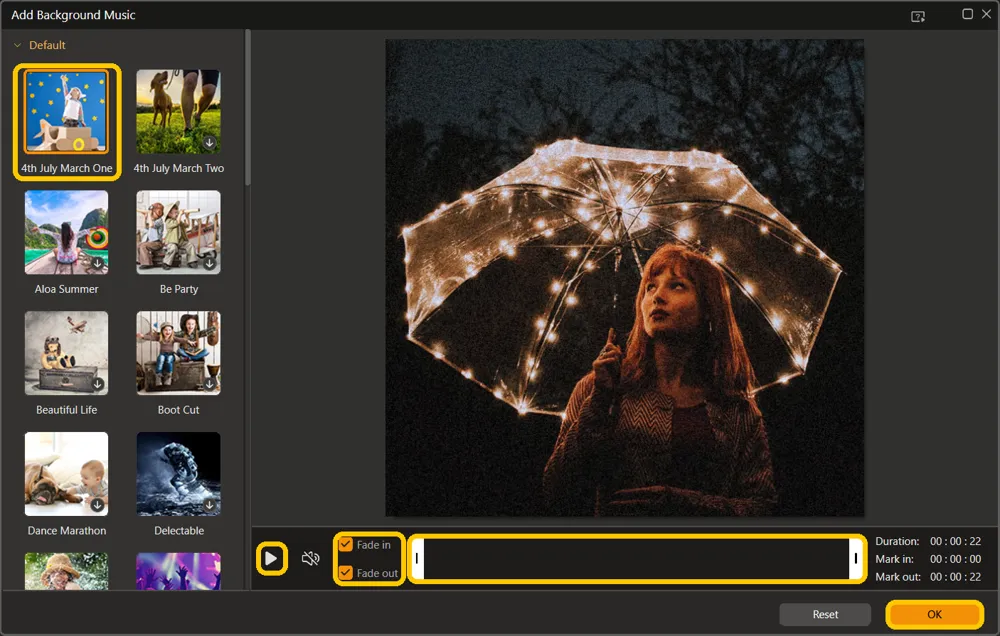Collapse the Default music category
Image resolution: width=1000 pixels, height=636 pixels.
coord(18,45)
